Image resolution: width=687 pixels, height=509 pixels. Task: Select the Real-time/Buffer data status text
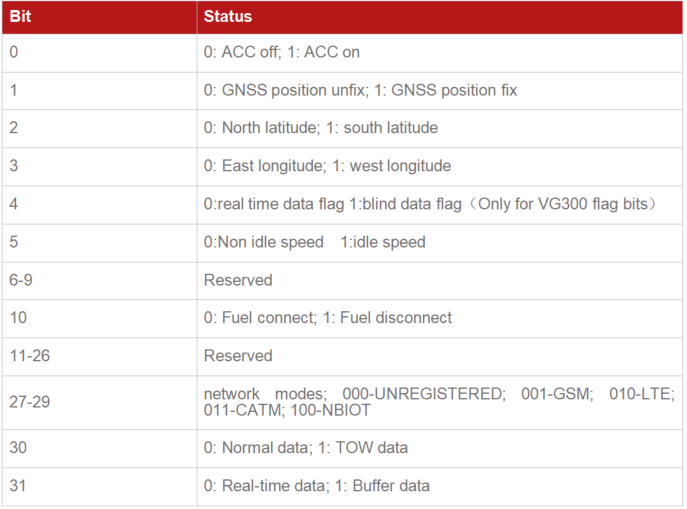point(316,486)
